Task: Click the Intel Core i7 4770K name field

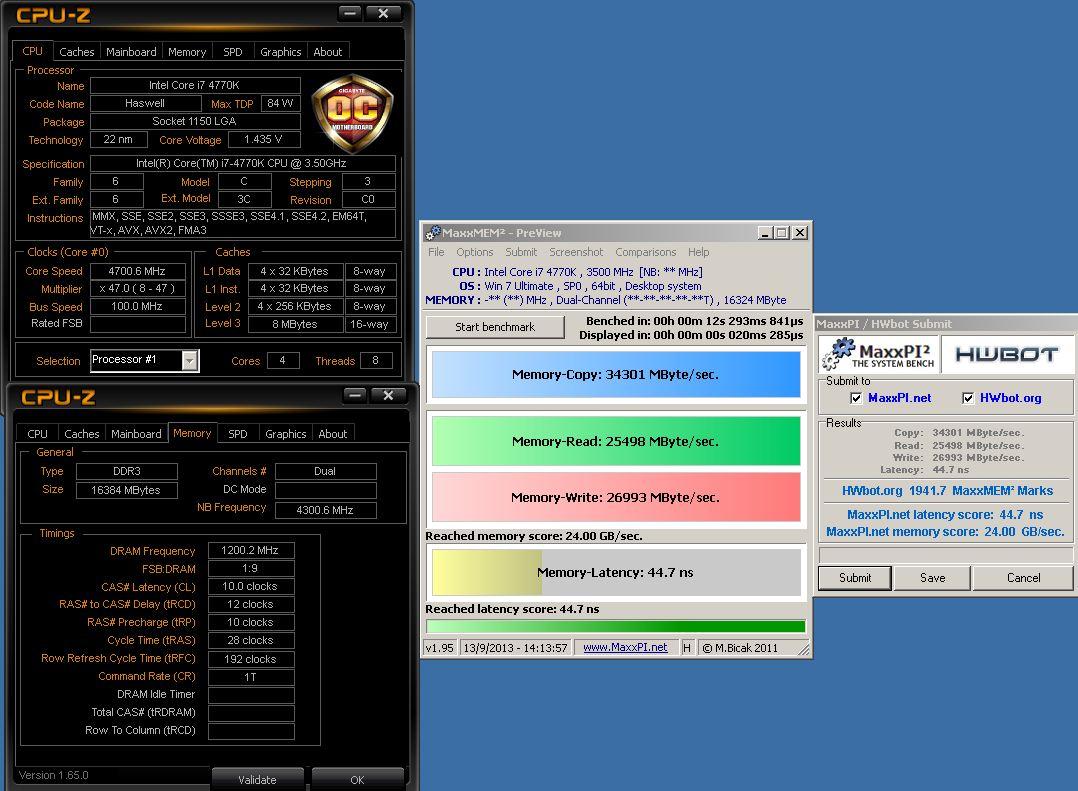Action: coord(195,85)
